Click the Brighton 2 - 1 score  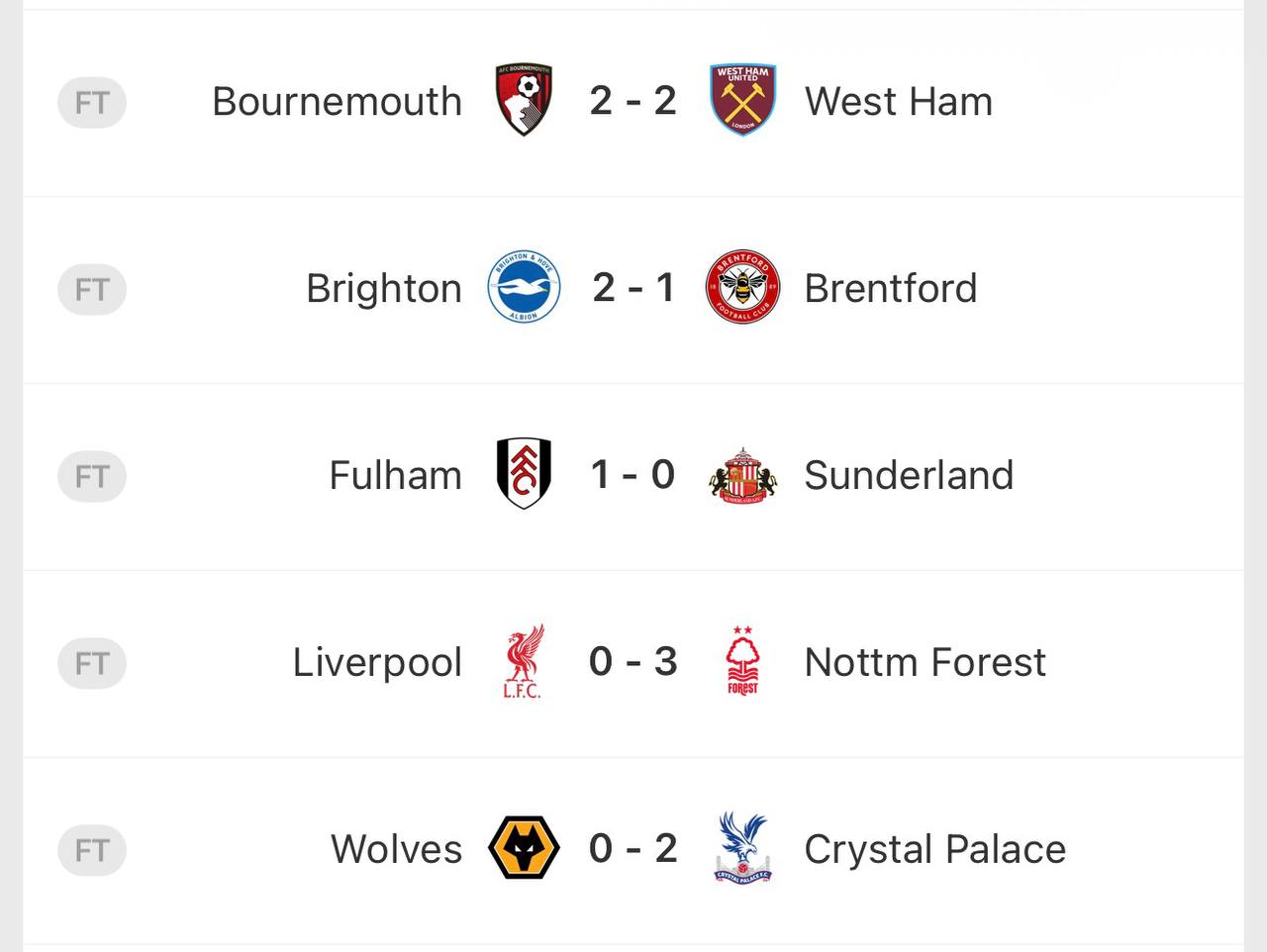[633, 288]
